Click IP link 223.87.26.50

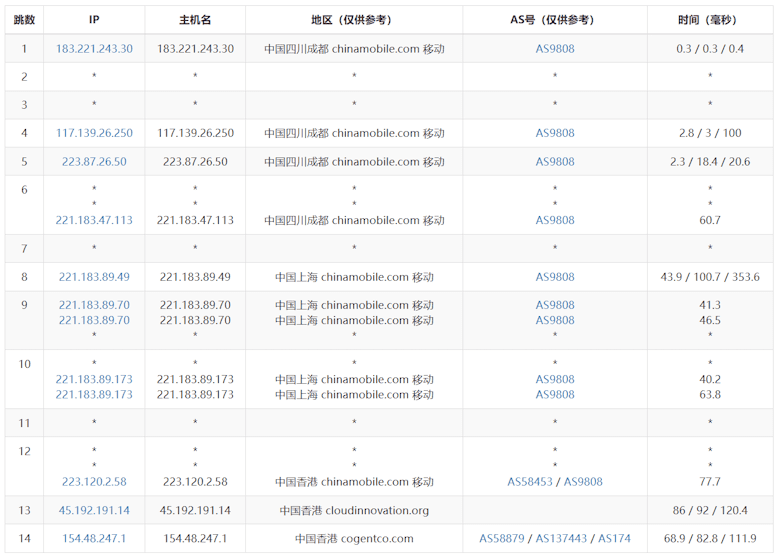[x=94, y=162]
